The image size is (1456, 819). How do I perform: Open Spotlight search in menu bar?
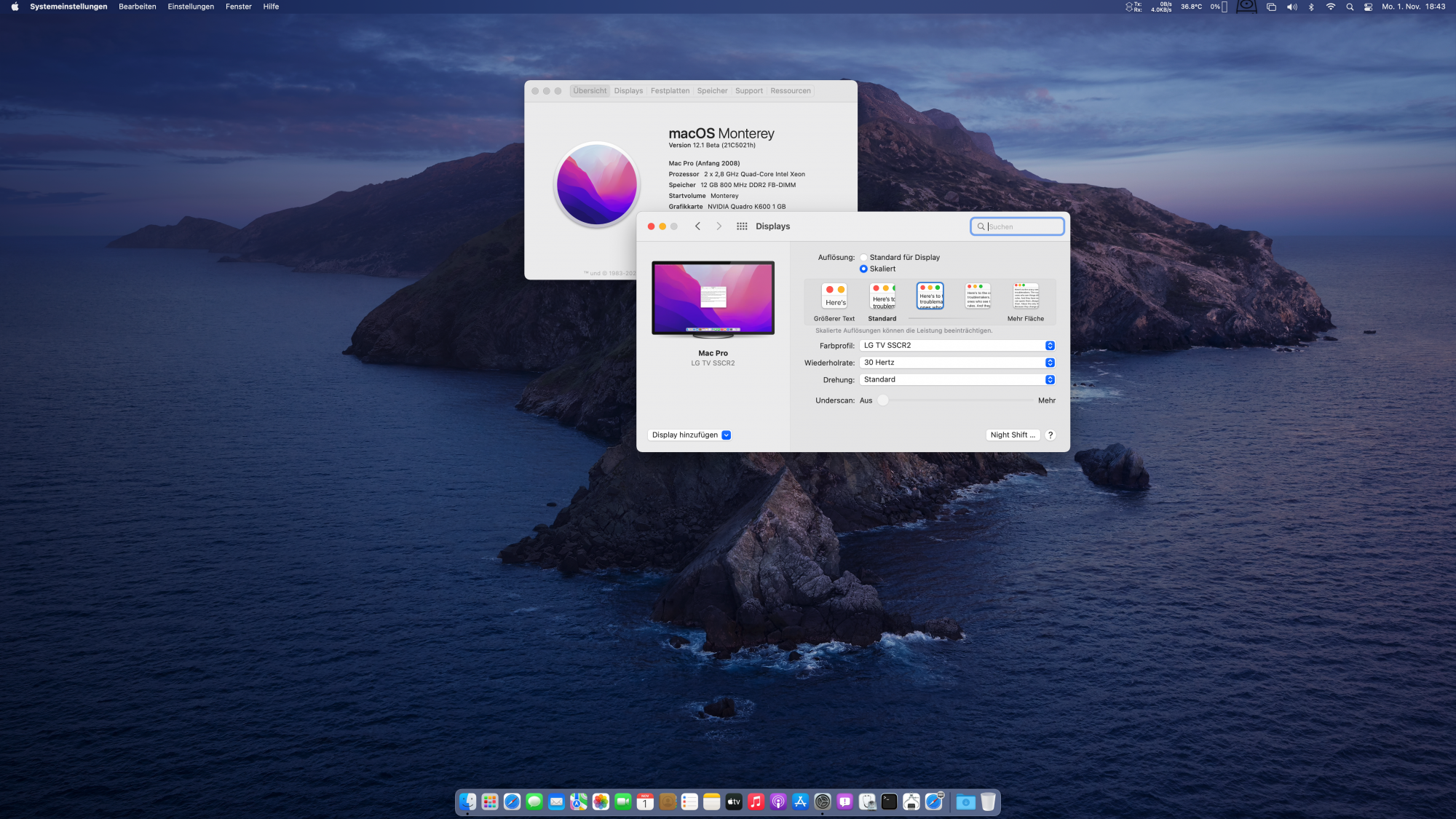pyautogui.click(x=1350, y=7)
